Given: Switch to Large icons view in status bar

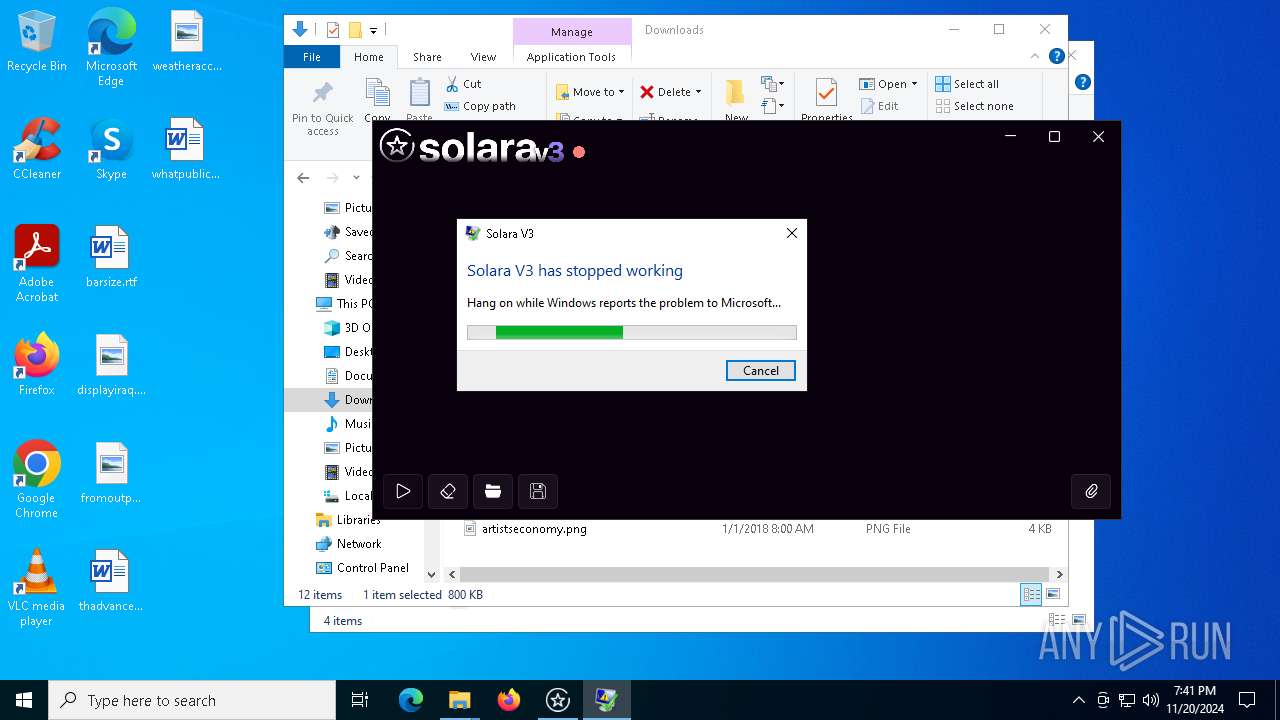Looking at the screenshot, I should 1052,595.
